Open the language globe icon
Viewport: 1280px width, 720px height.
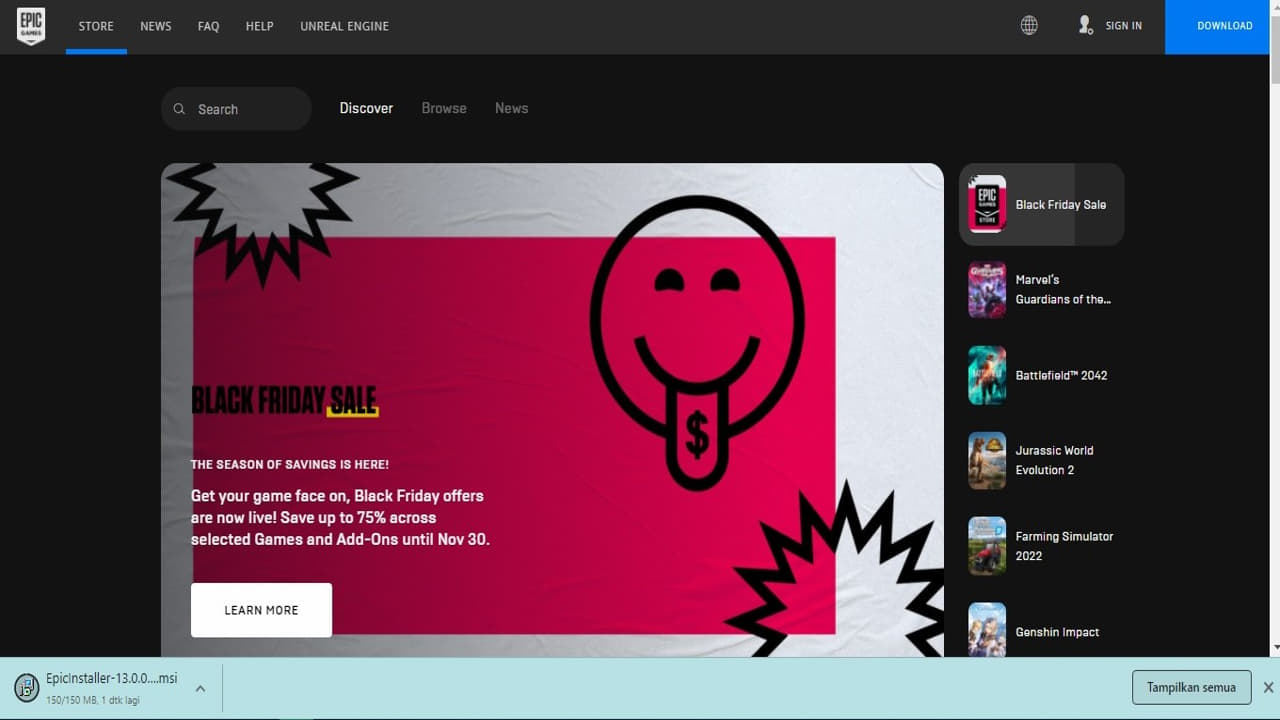tap(1029, 26)
